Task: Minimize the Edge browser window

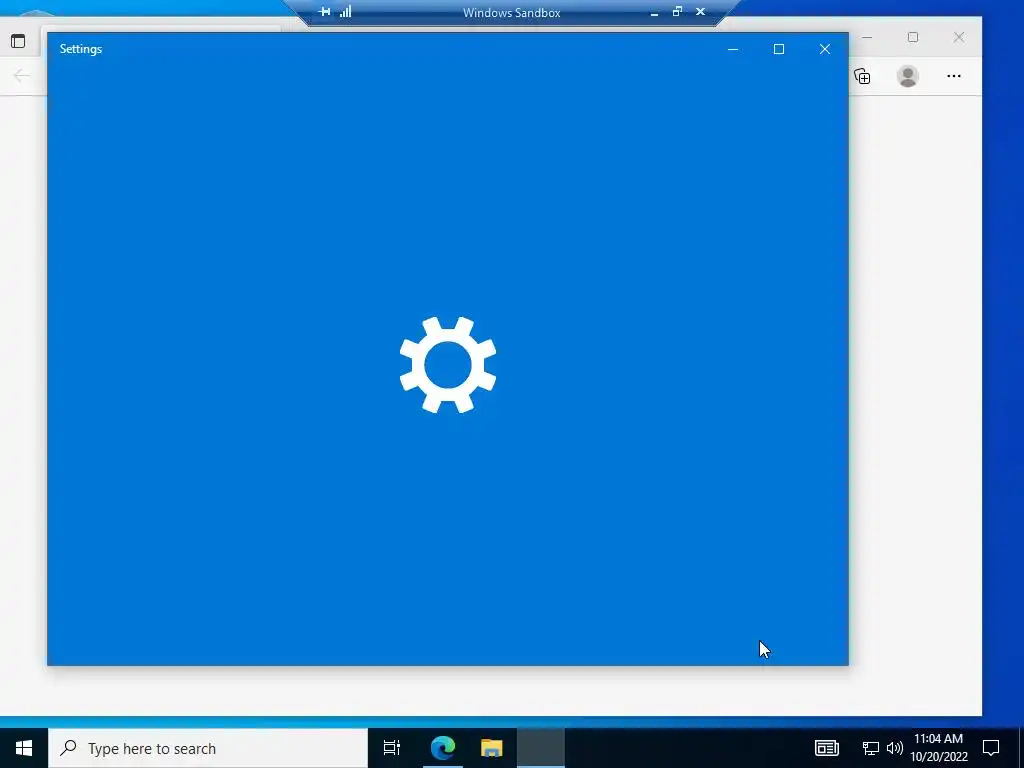Action: coord(867,37)
